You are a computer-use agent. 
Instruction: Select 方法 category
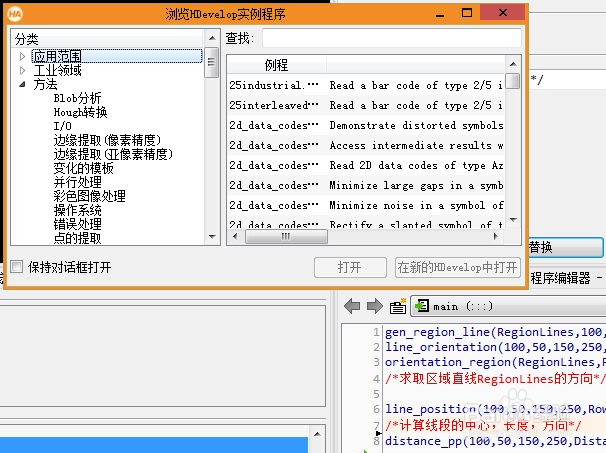tap(45, 84)
